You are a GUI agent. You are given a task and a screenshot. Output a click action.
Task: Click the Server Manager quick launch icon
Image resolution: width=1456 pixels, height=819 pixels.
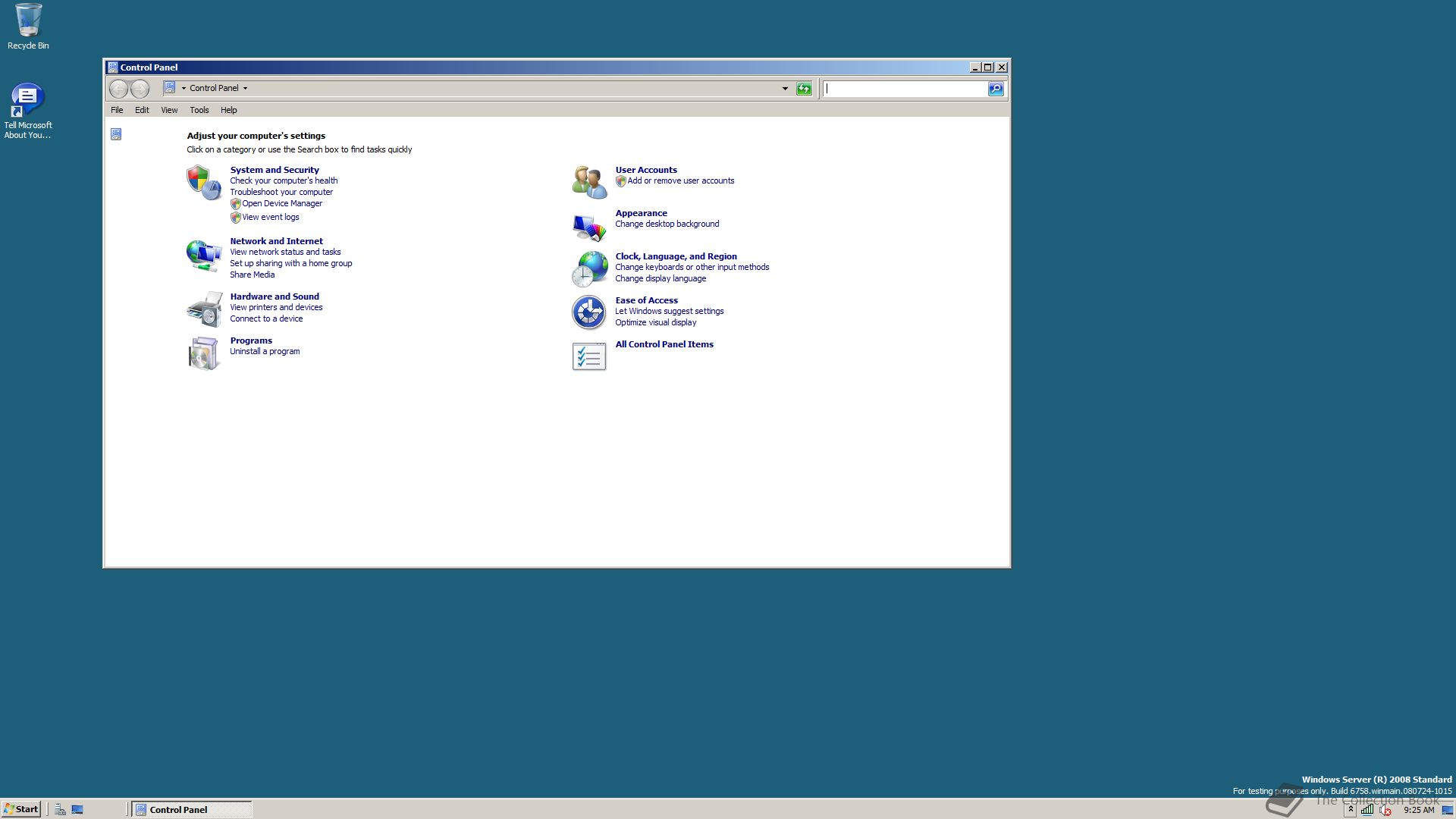pos(60,809)
